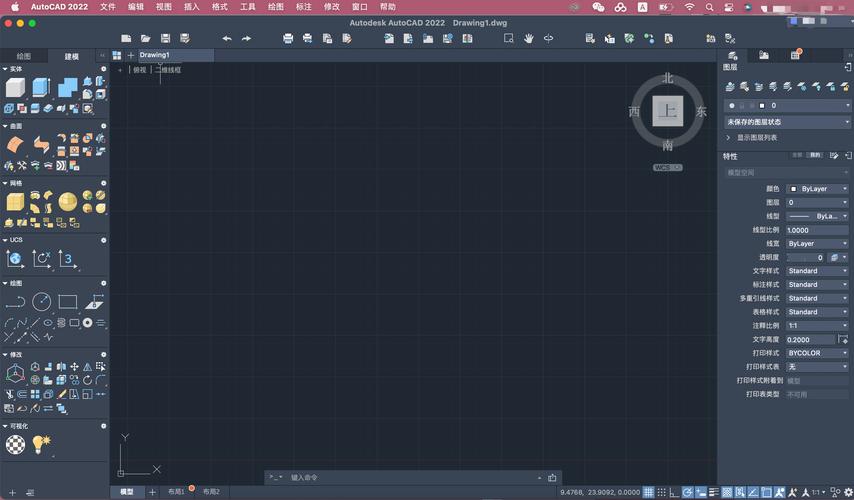Open the current layer dropdown

[x=787, y=105]
